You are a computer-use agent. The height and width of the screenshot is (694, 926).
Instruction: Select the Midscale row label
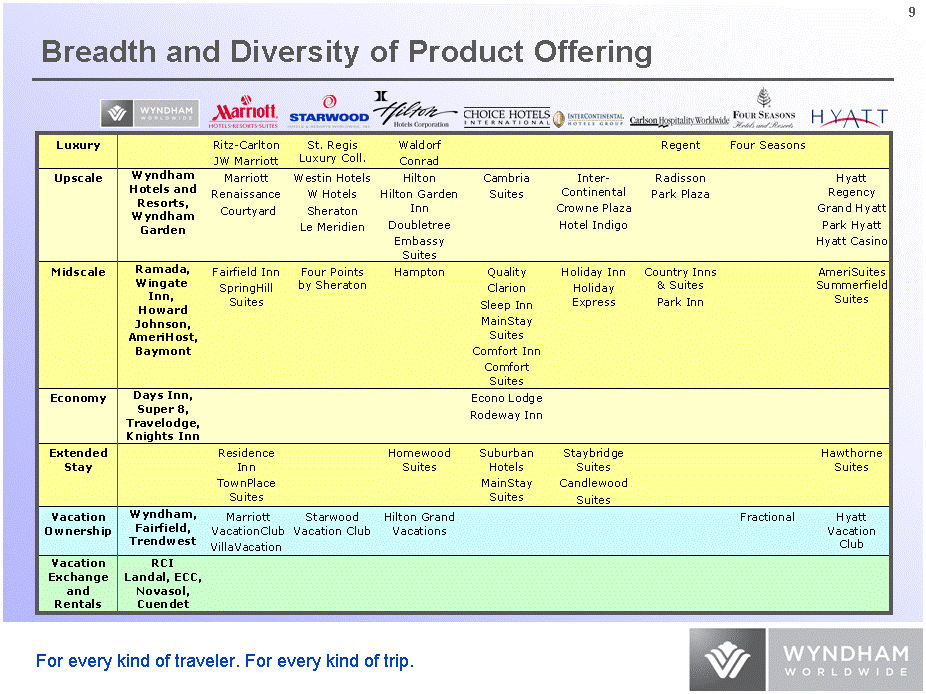pos(78,272)
